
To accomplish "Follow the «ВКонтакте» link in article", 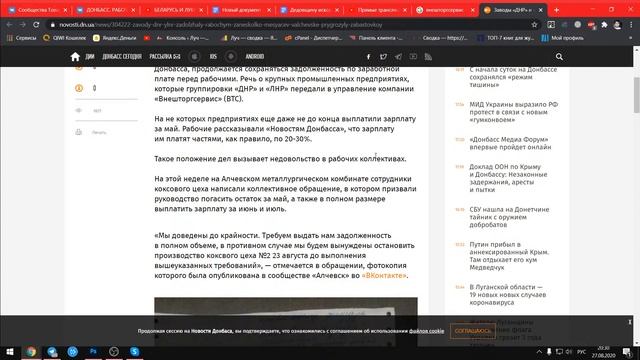I will coord(384,276).
